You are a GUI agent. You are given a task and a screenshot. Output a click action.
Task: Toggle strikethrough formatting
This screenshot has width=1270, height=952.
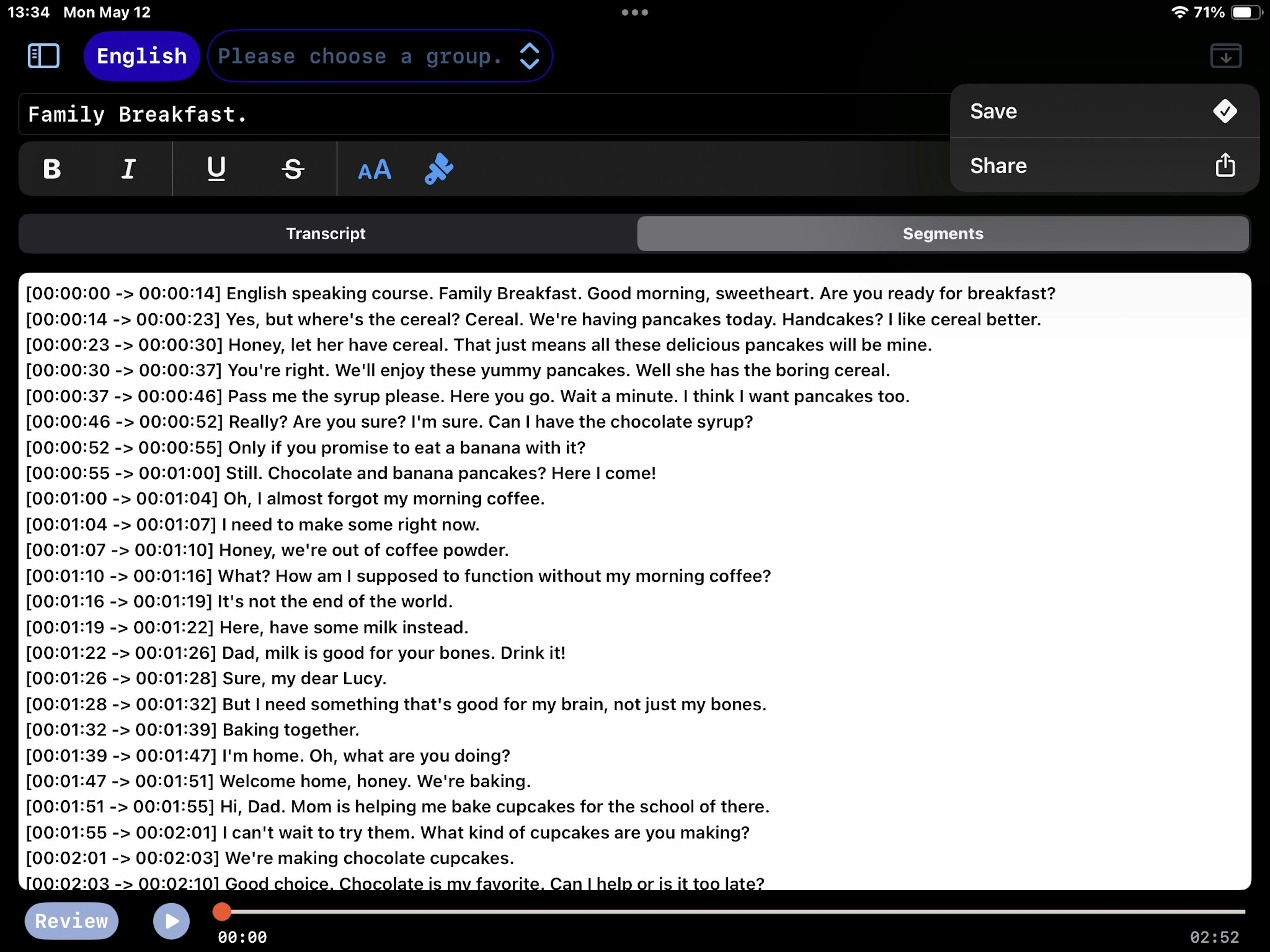click(293, 169)
